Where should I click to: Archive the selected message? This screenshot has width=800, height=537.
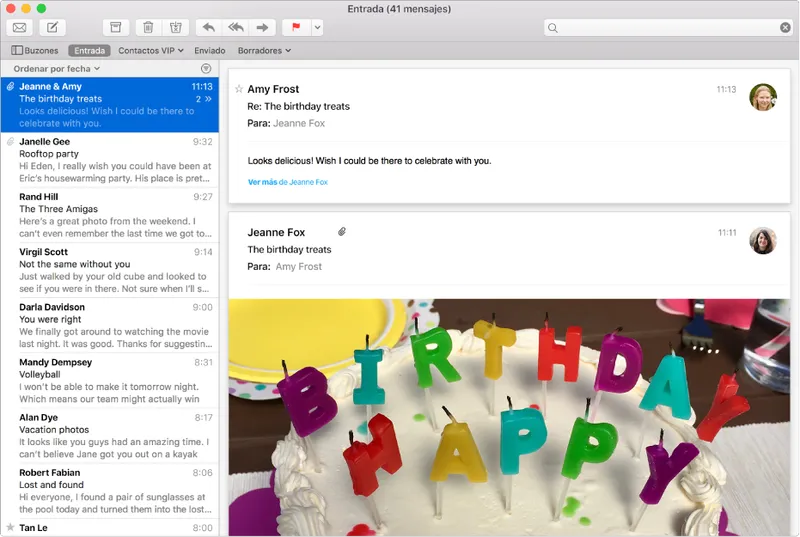116,28
